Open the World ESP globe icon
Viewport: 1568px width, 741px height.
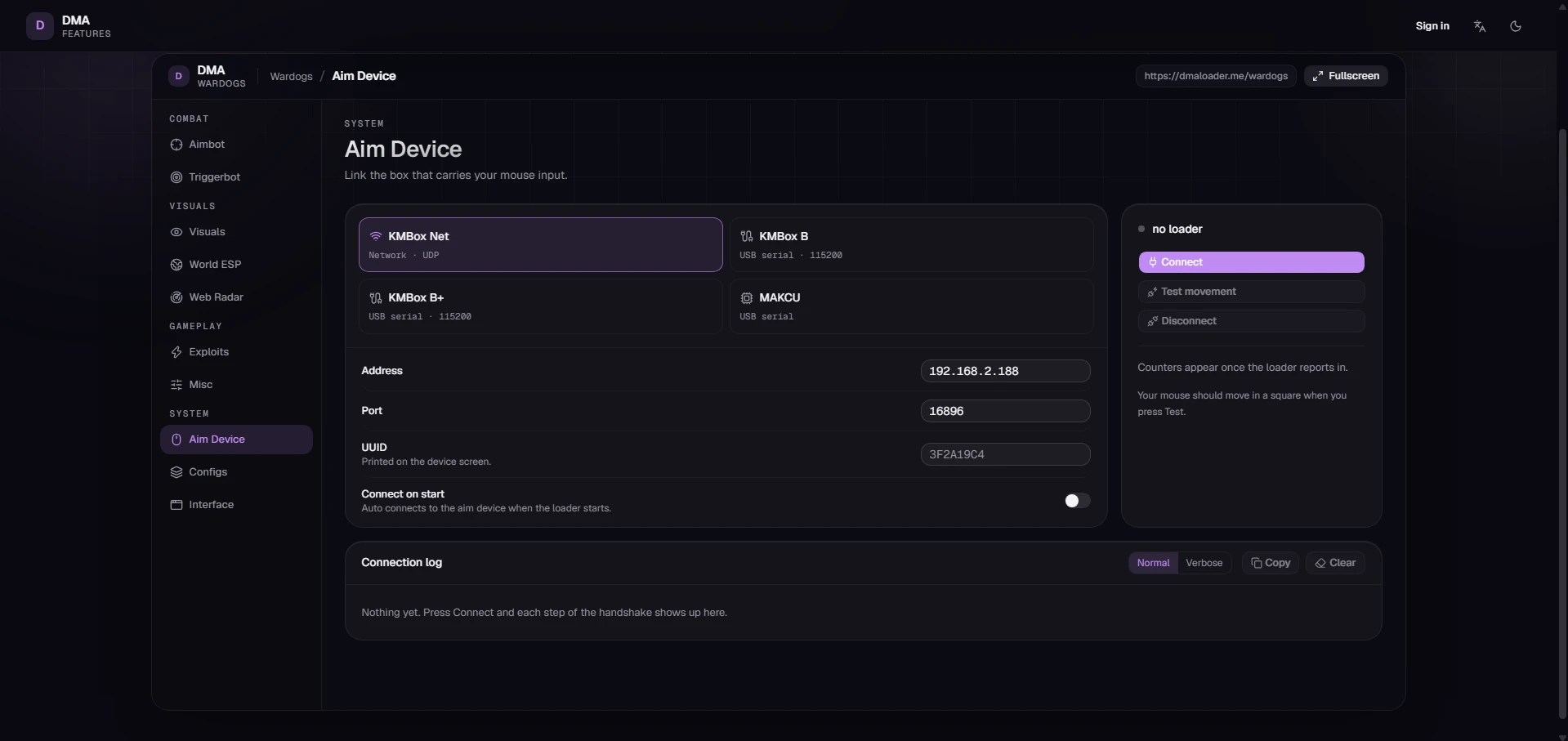point(176,265)
